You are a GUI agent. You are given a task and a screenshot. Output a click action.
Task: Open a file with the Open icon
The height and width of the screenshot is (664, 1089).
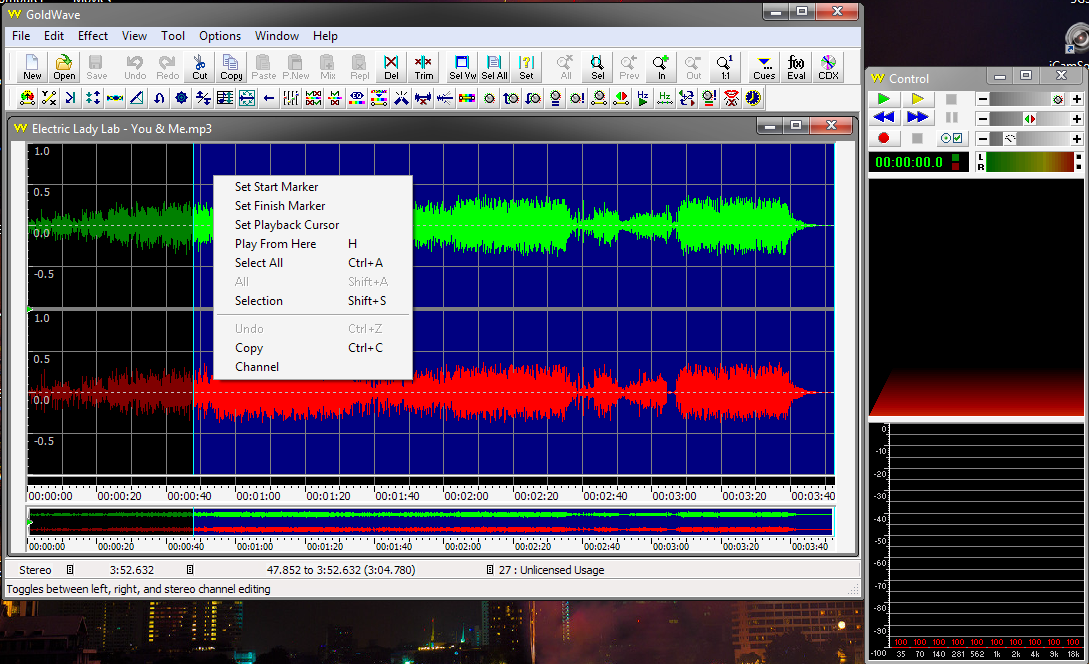pos(64,67)
